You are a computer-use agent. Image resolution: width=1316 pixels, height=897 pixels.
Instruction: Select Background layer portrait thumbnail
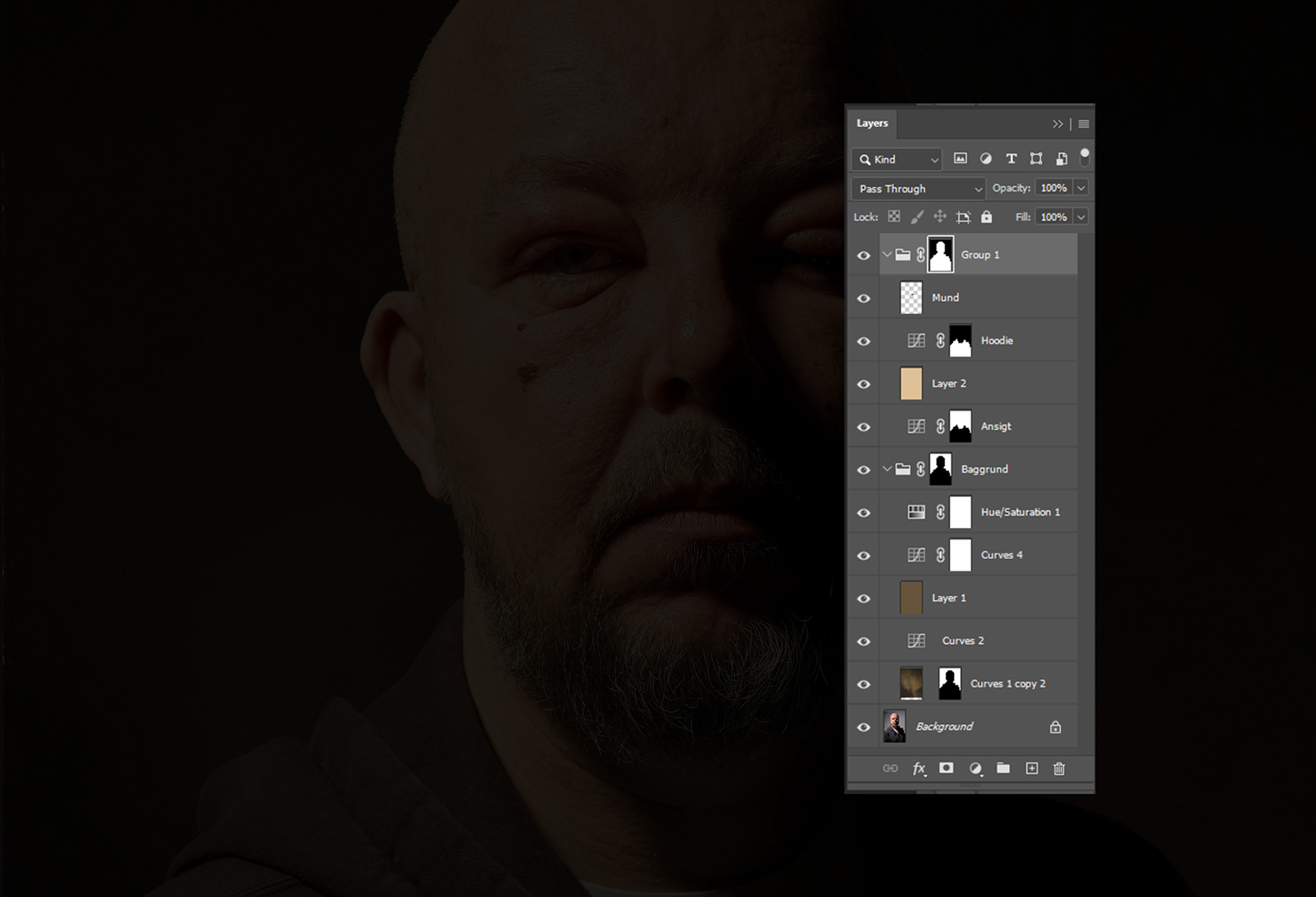point(894,726)
